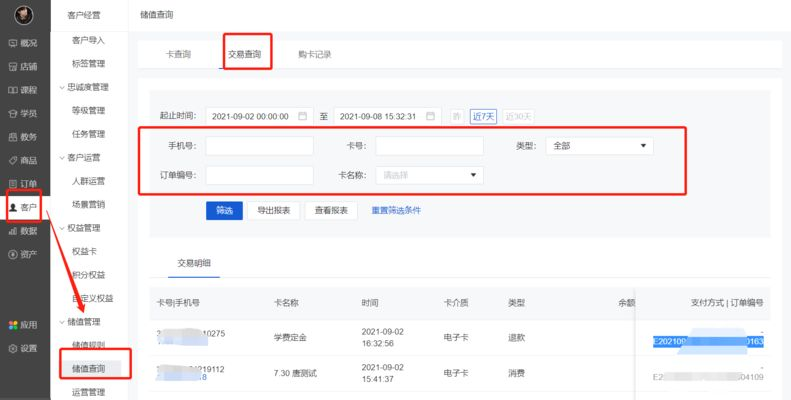Open 权益卡 menu item
This screenshot has width=791, height=400.
(x=84, y=251)
